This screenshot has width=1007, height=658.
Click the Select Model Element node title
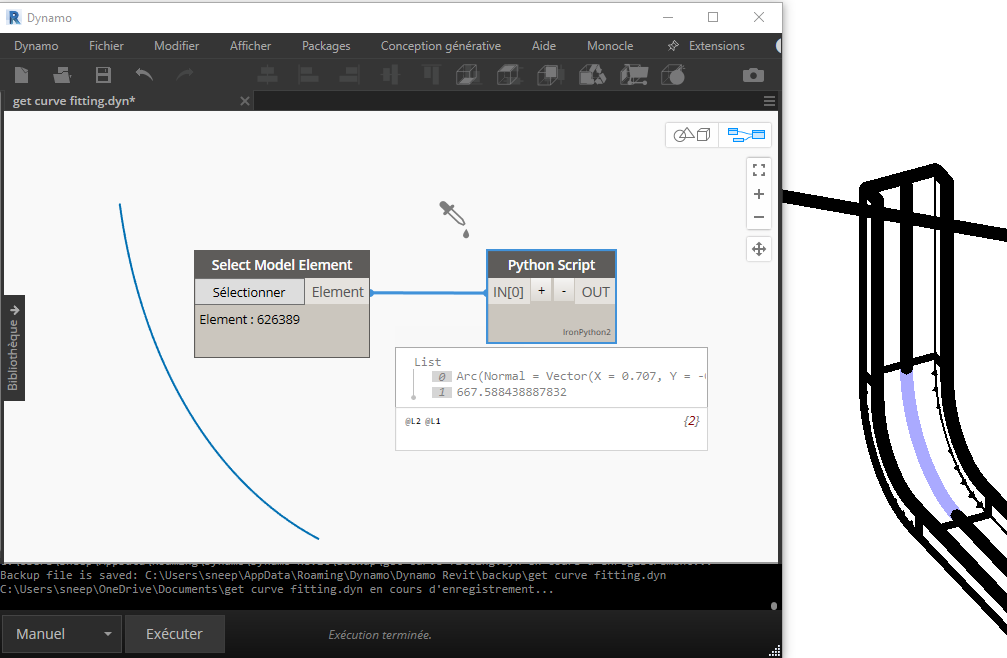pyautogui.click(x=282, y=264)
